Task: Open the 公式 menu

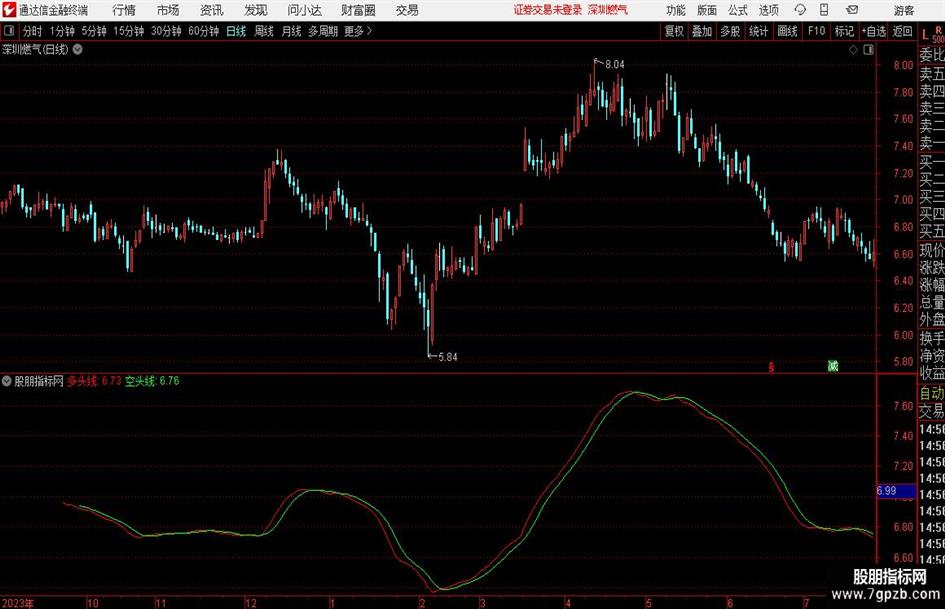Action: pyautogui.click(x=737, y=10)
